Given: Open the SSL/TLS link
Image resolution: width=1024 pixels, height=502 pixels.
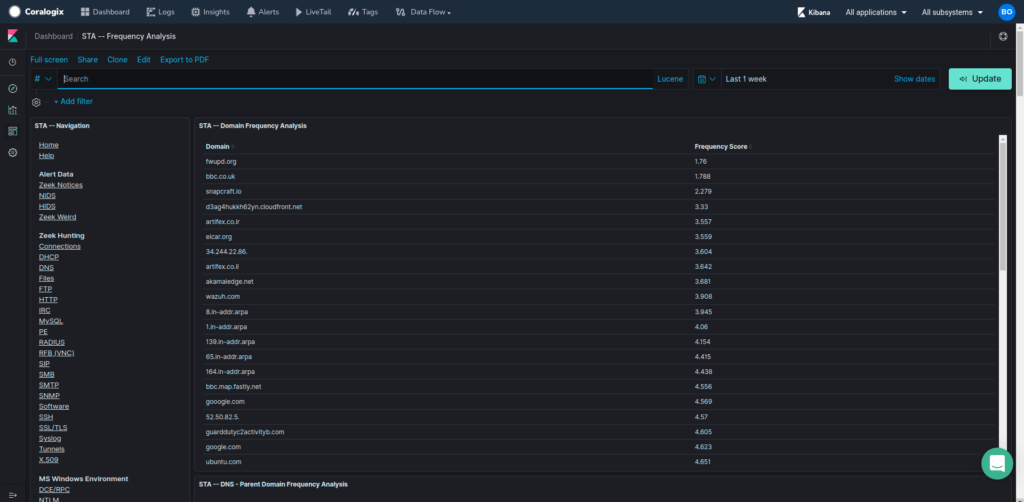Looking at the screenshot, I should 53,428.
